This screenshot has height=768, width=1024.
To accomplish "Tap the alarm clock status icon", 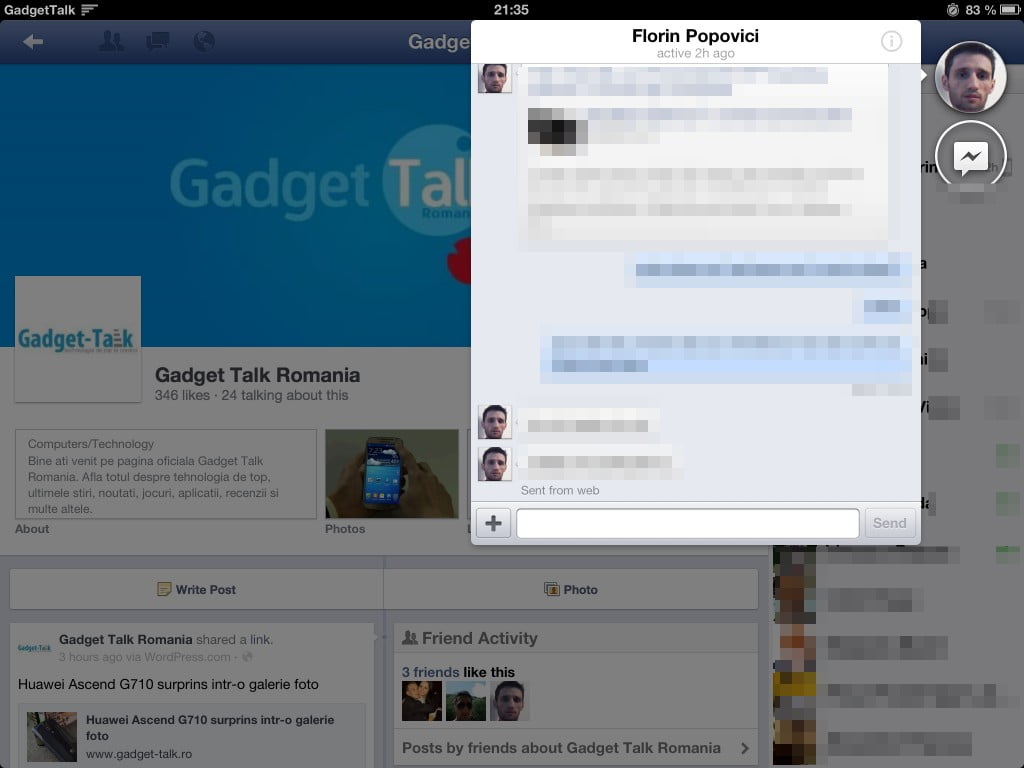I will pos(953,10).
